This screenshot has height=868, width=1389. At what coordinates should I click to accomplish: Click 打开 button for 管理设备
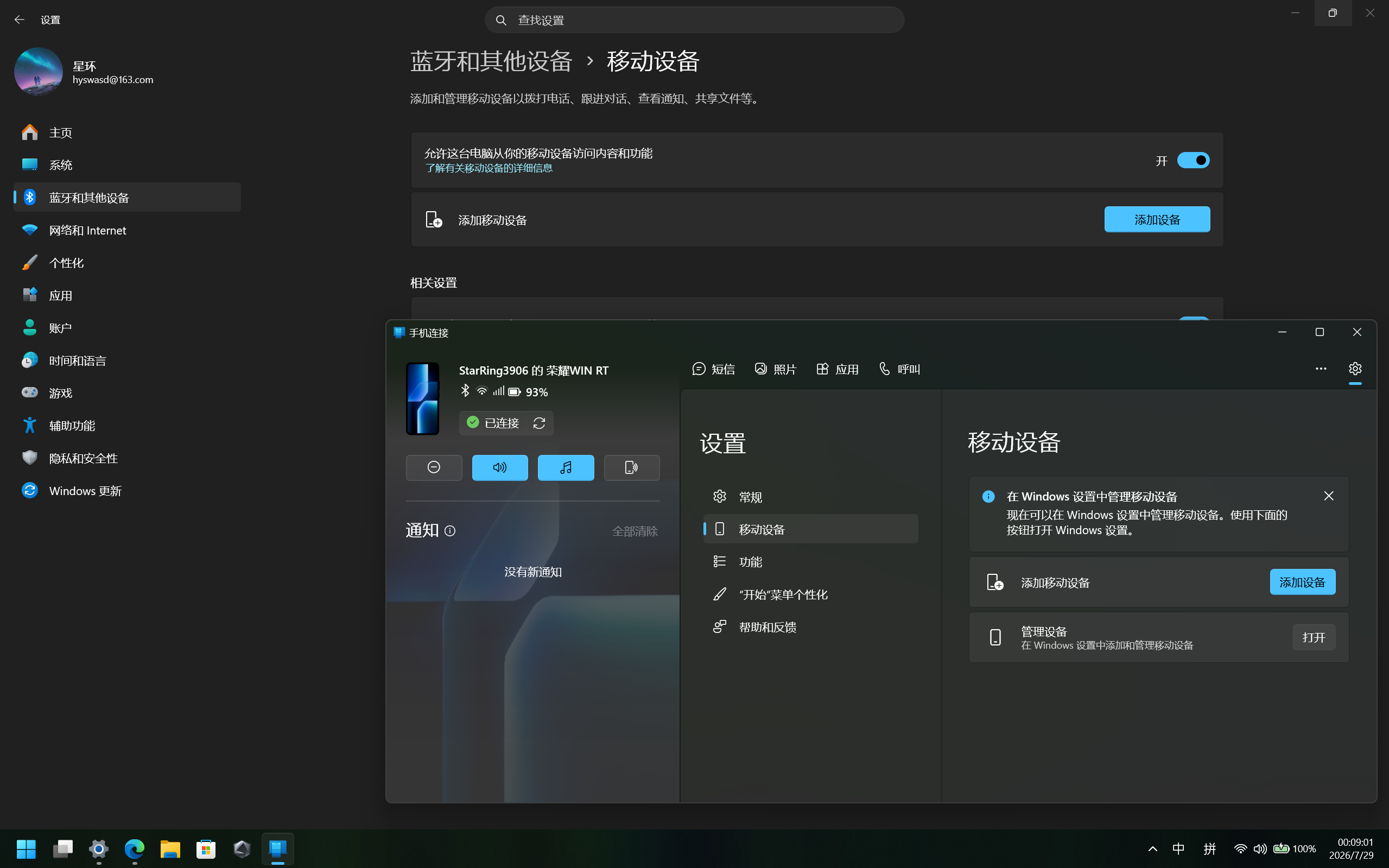[1314, 637]
